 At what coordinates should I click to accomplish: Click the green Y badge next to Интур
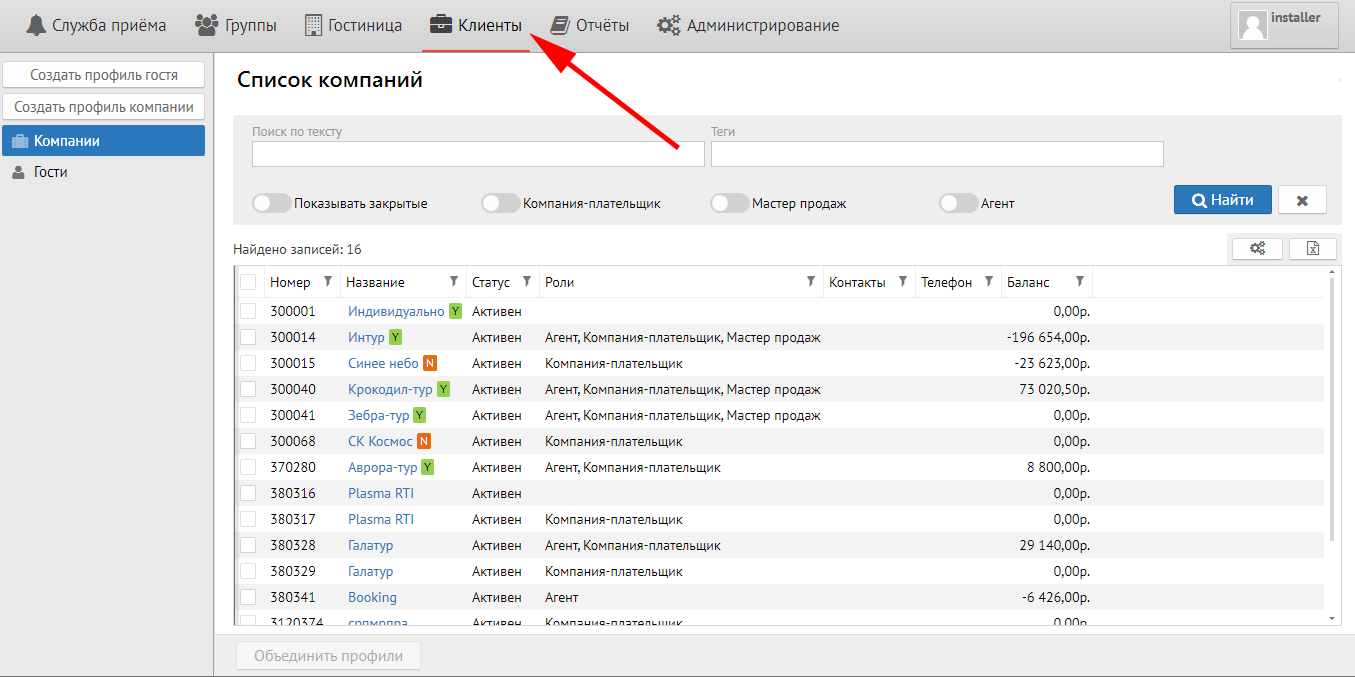tap(395, 338)
